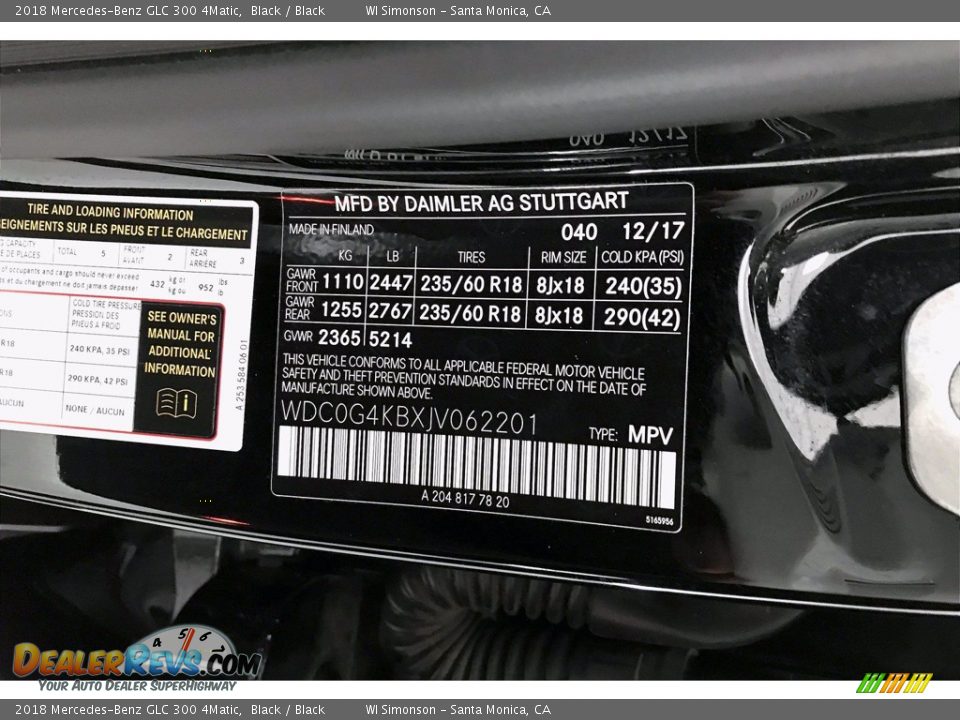Click the owner's manual book icon
The height and width of the screenshot is (720, 960).
(x=176, y=403)
